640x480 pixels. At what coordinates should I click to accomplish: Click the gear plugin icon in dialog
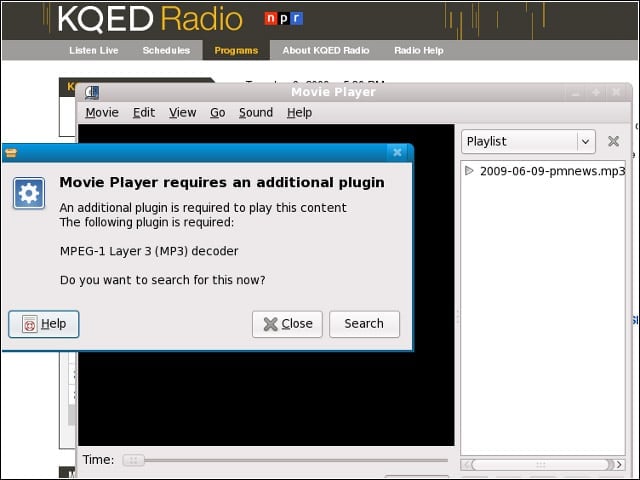coord(29,193)
